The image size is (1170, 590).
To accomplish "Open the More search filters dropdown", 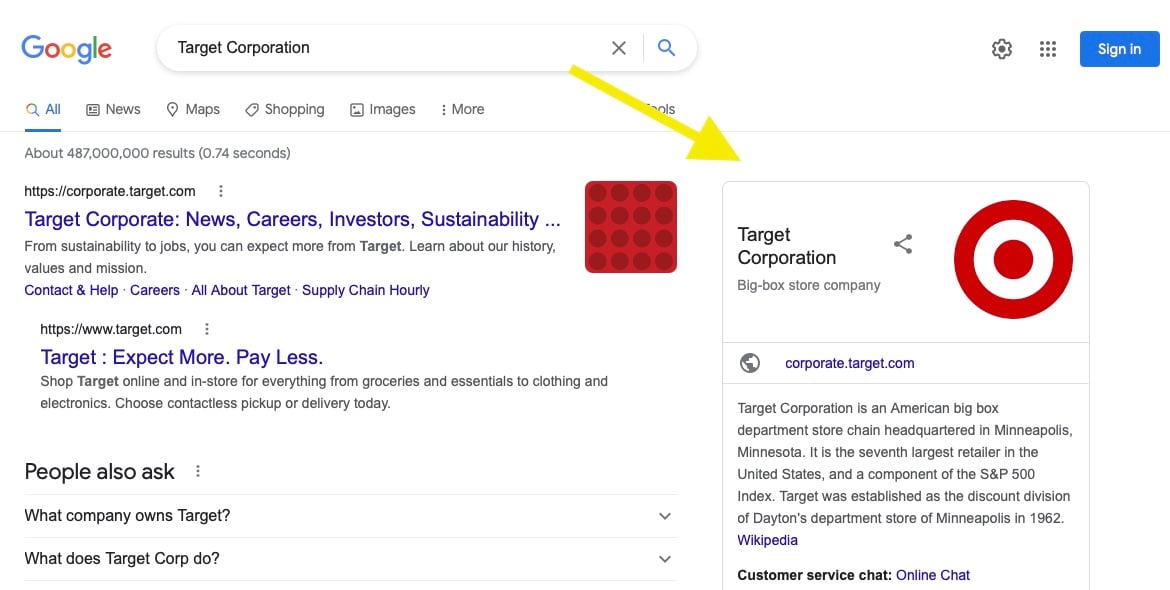I will (x=462, y=110).
